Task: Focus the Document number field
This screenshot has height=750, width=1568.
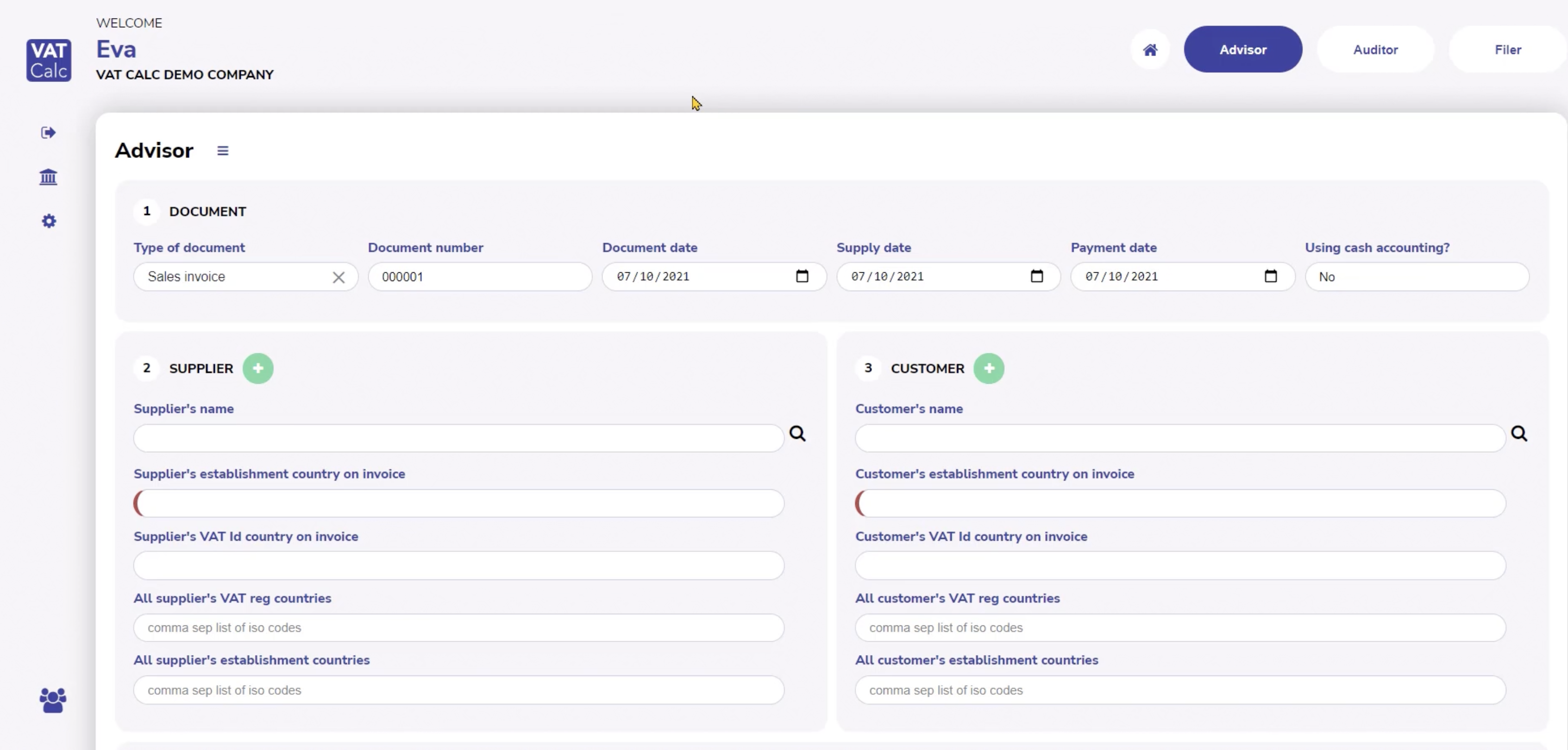Action: (480, 277)
